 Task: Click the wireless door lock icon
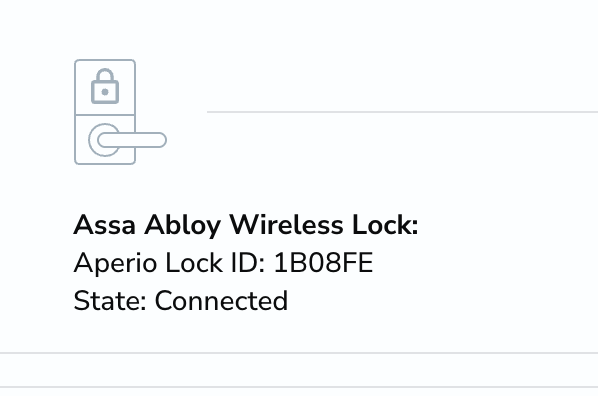coord(120,112)
